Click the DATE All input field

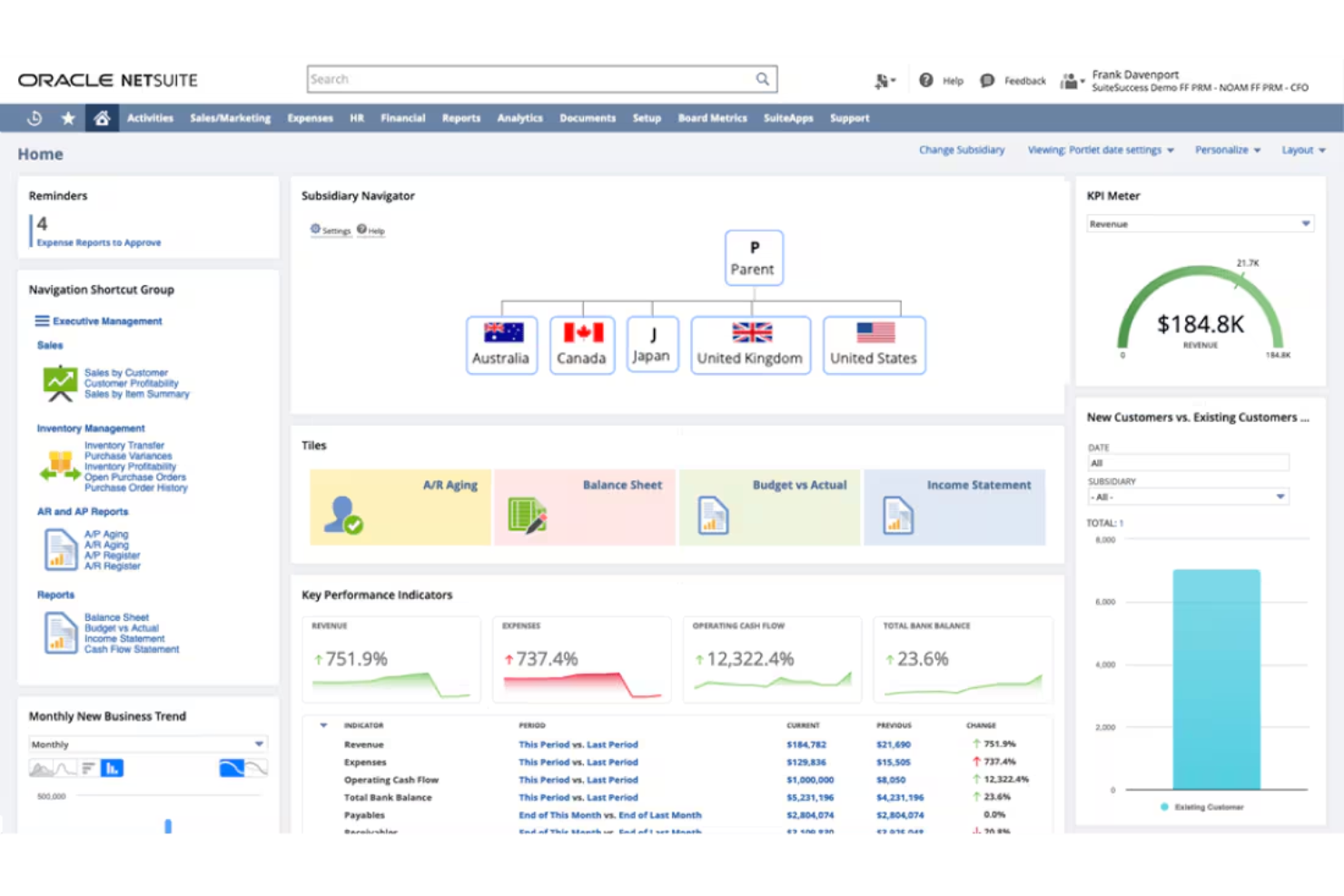(1188, 463)
